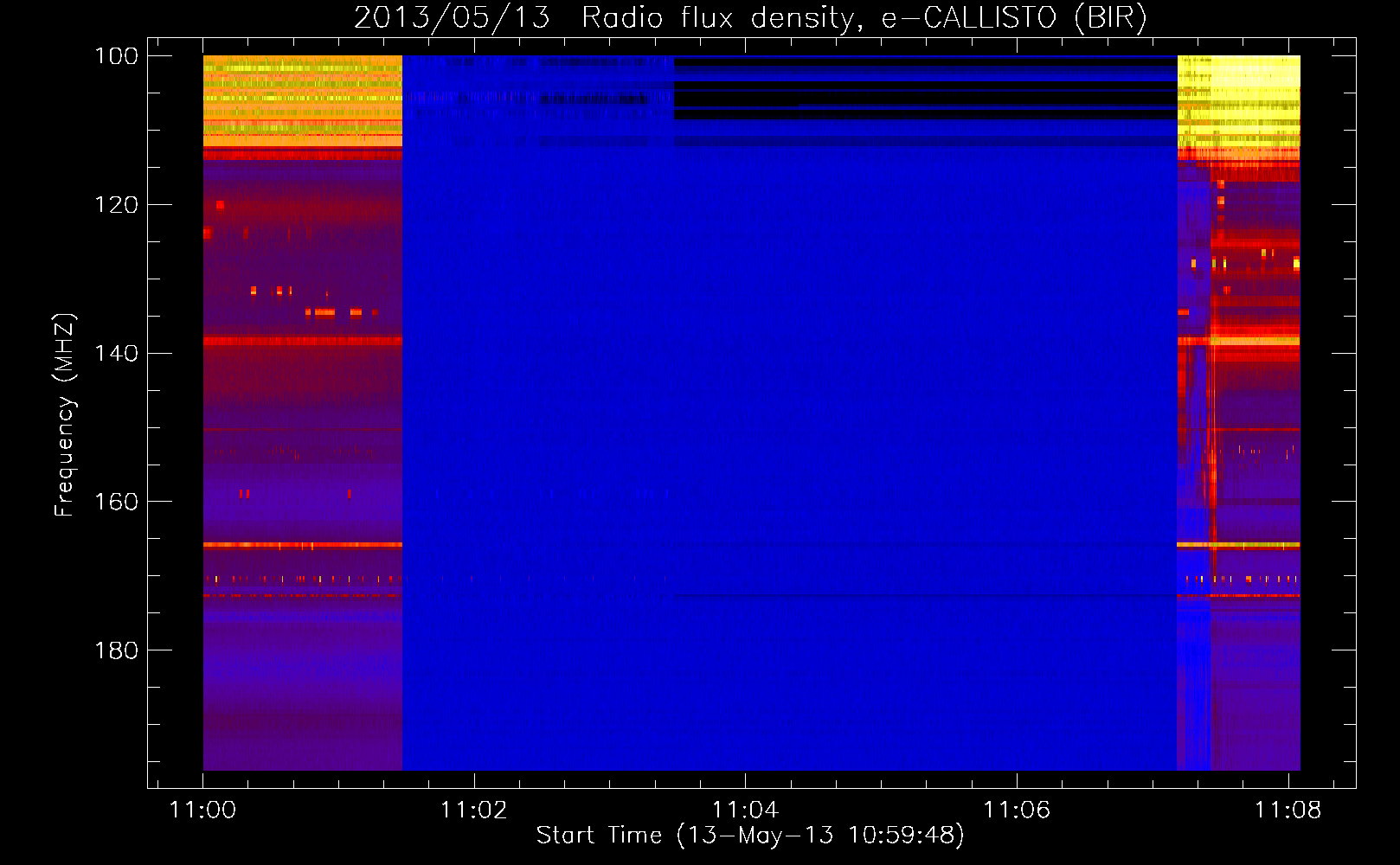The width and height of the screenshot is (1400, 865).
Task: Click the 'Frequency (MHZ)' axis label
Action: 65,415
